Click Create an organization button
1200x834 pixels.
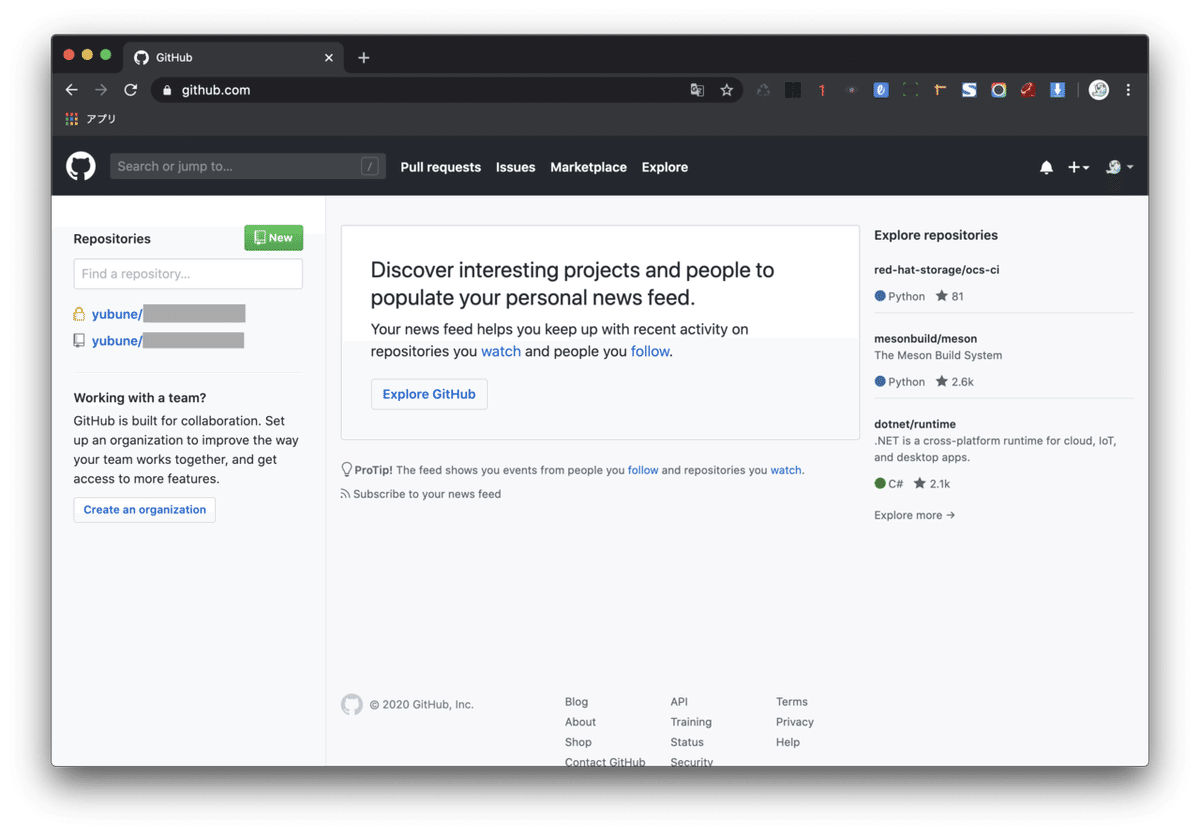coord(145,510)
